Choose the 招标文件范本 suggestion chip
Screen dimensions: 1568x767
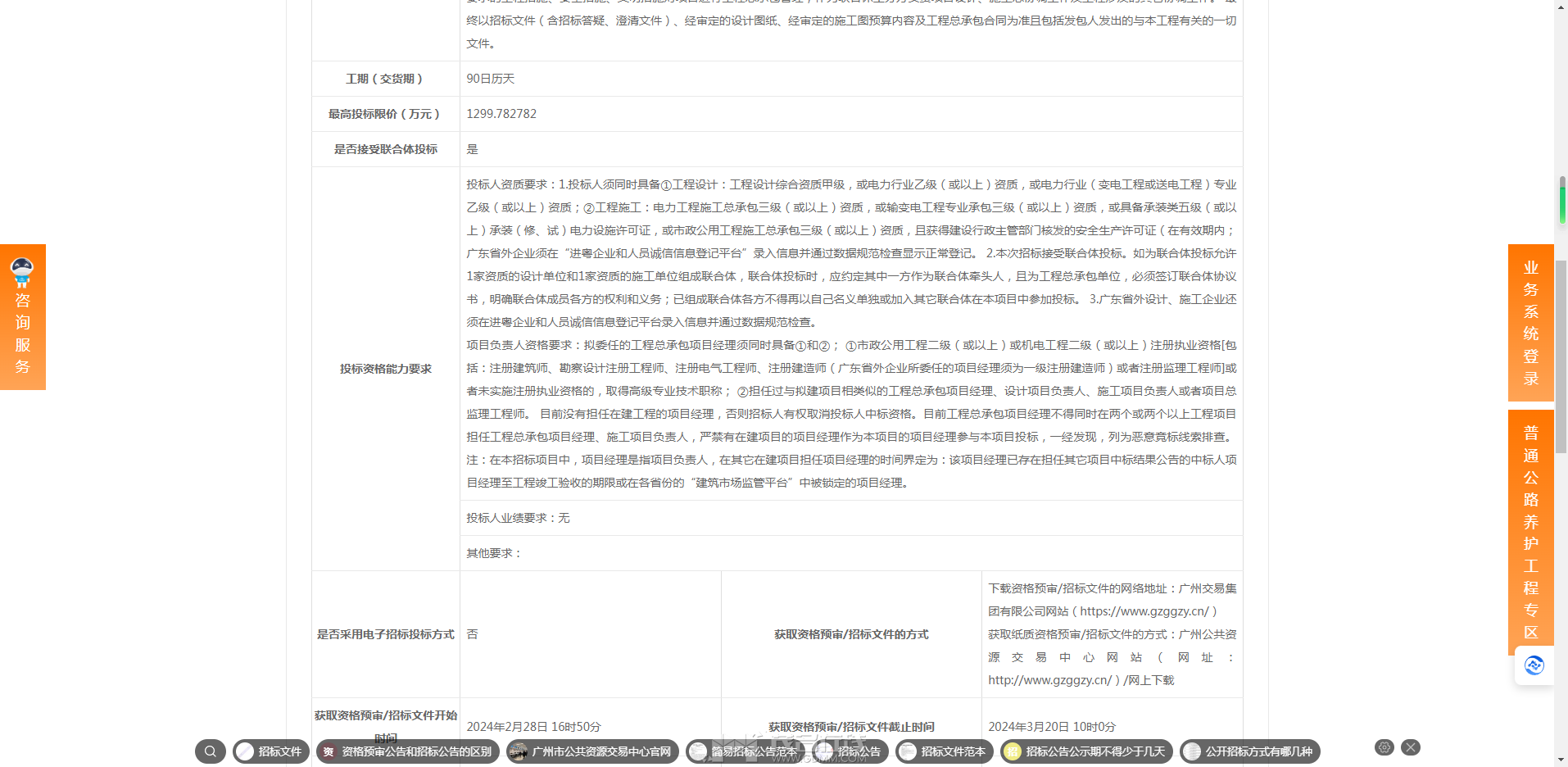pos(944,751)
